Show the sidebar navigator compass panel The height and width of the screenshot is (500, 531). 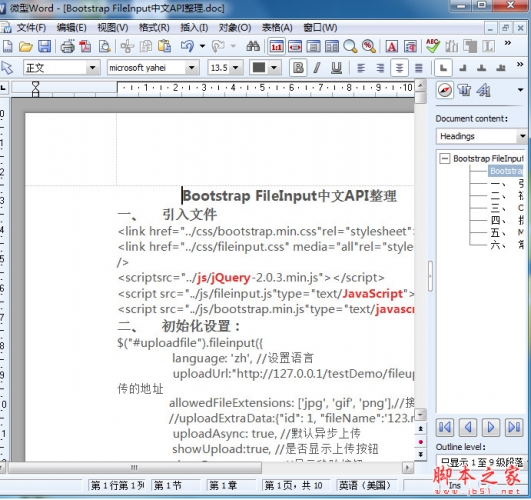[444, 90]
